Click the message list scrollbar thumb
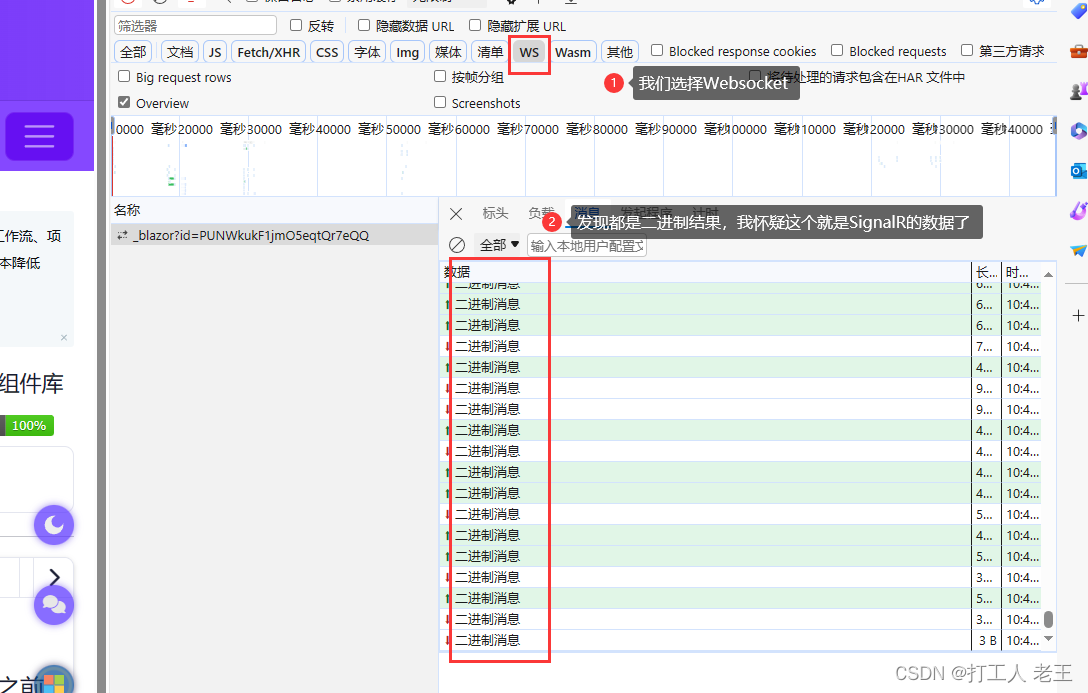Image resolution: width=1088 pixels, height=693 pixels. (x=1048, y=619)
